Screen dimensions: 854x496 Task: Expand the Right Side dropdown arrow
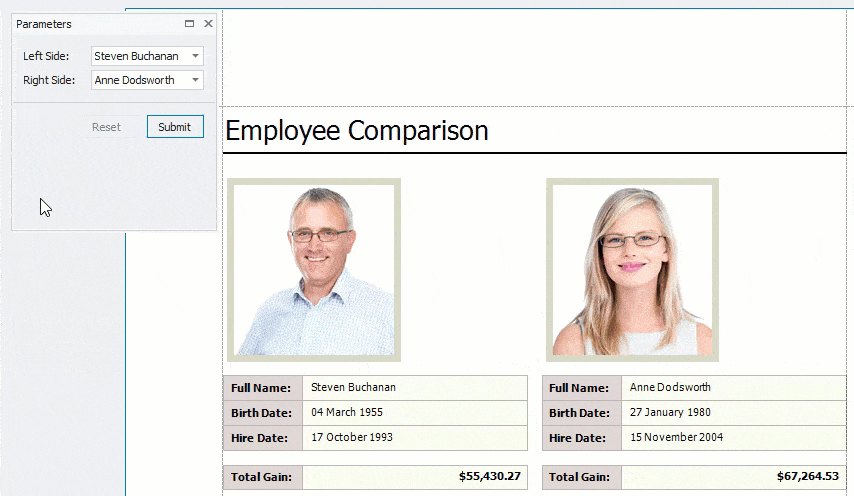196,81
